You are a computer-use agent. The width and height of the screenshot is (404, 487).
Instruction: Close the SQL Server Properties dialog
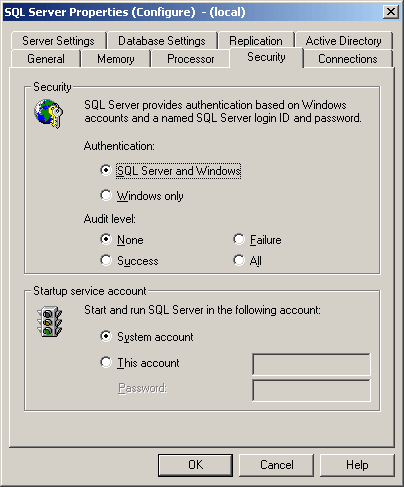(x=391, y=12)
